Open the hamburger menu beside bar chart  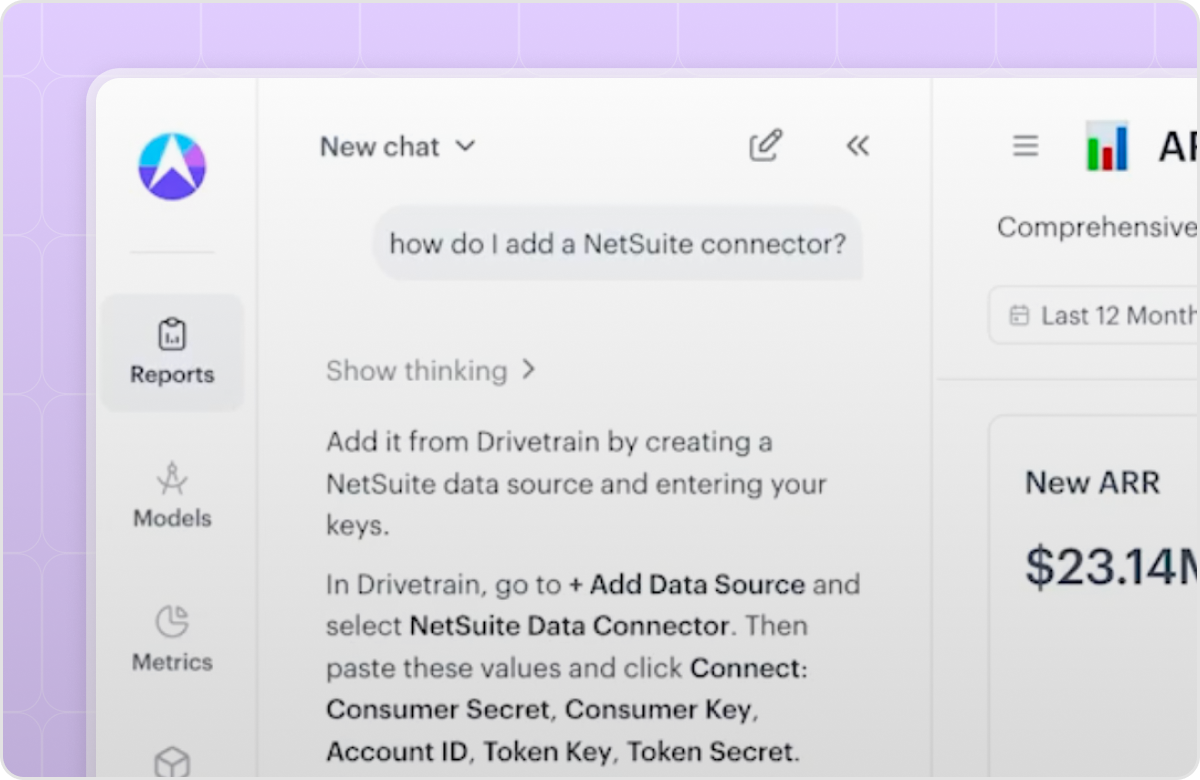(x=1025, y=147)
